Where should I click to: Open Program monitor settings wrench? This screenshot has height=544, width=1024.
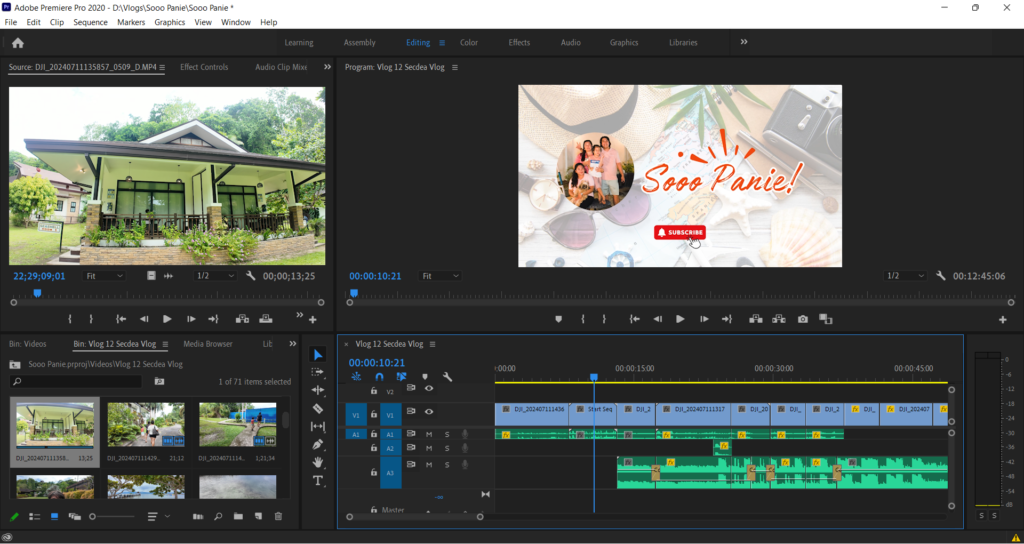point(940,276)
